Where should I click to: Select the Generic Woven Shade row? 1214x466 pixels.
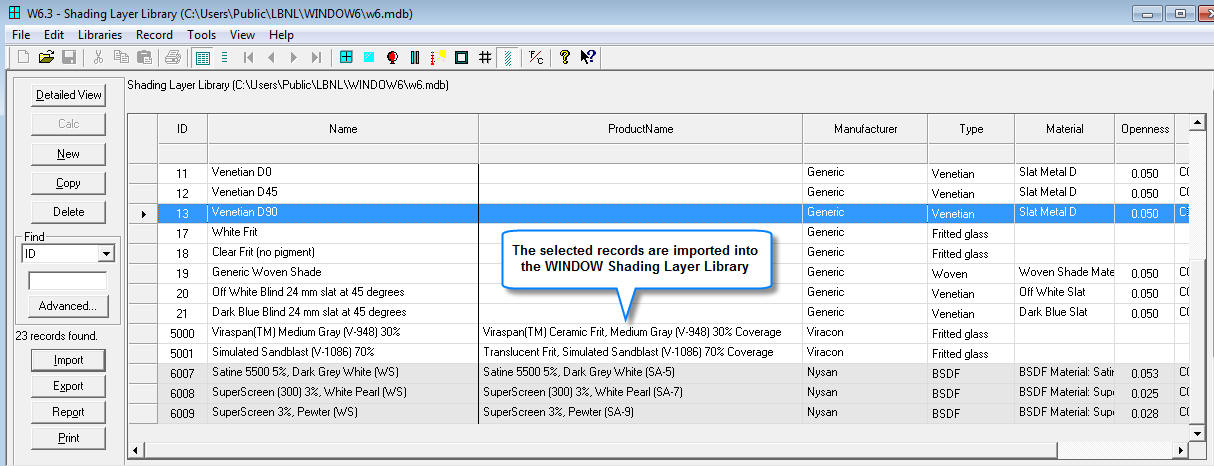click(x=660, y=273)
